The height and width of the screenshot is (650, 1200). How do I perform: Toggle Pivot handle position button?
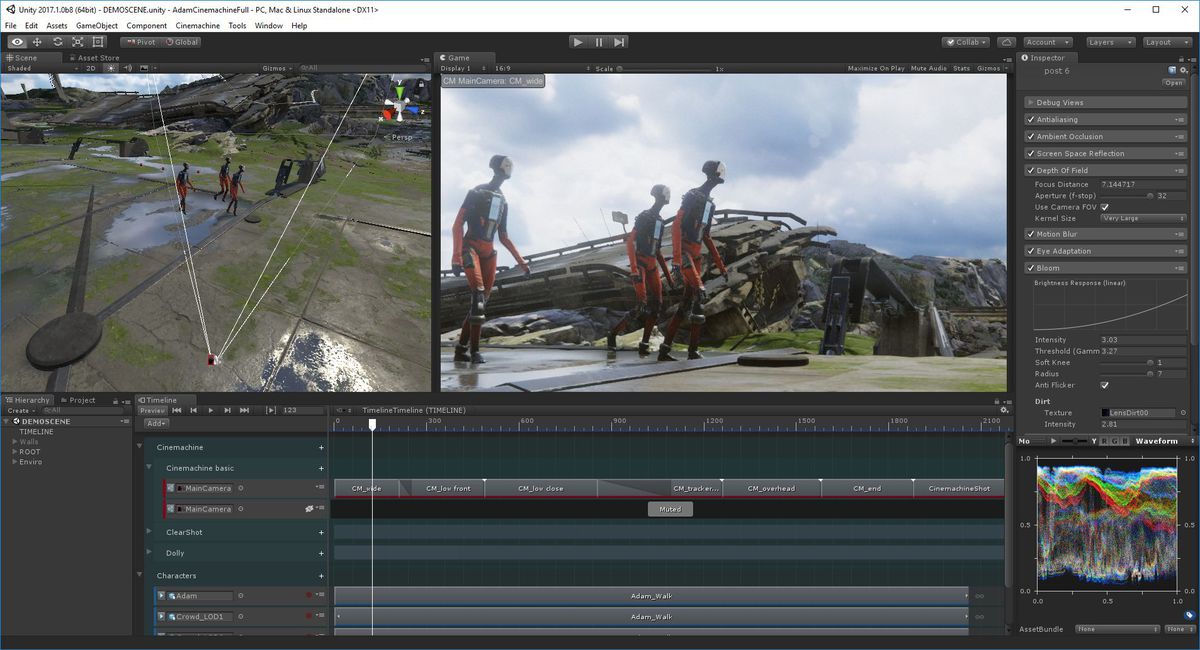(140, 42)
